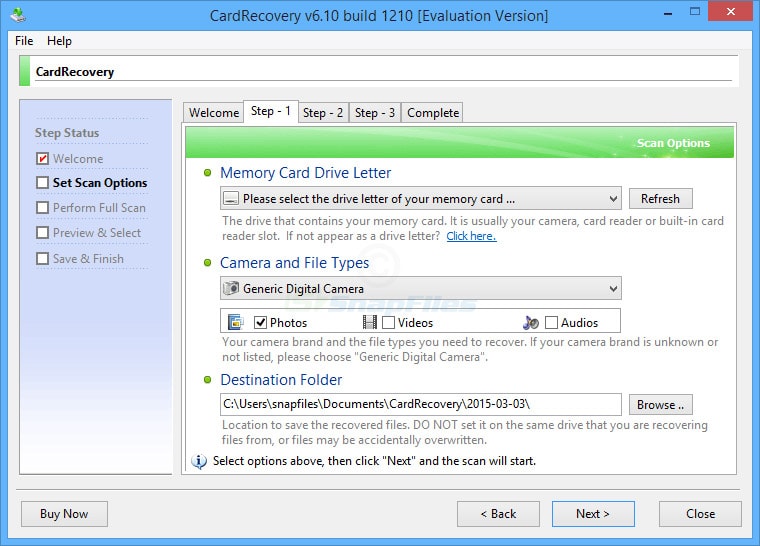Enable the Photos file type checkbox
The image size is (760, 546).
260,322
